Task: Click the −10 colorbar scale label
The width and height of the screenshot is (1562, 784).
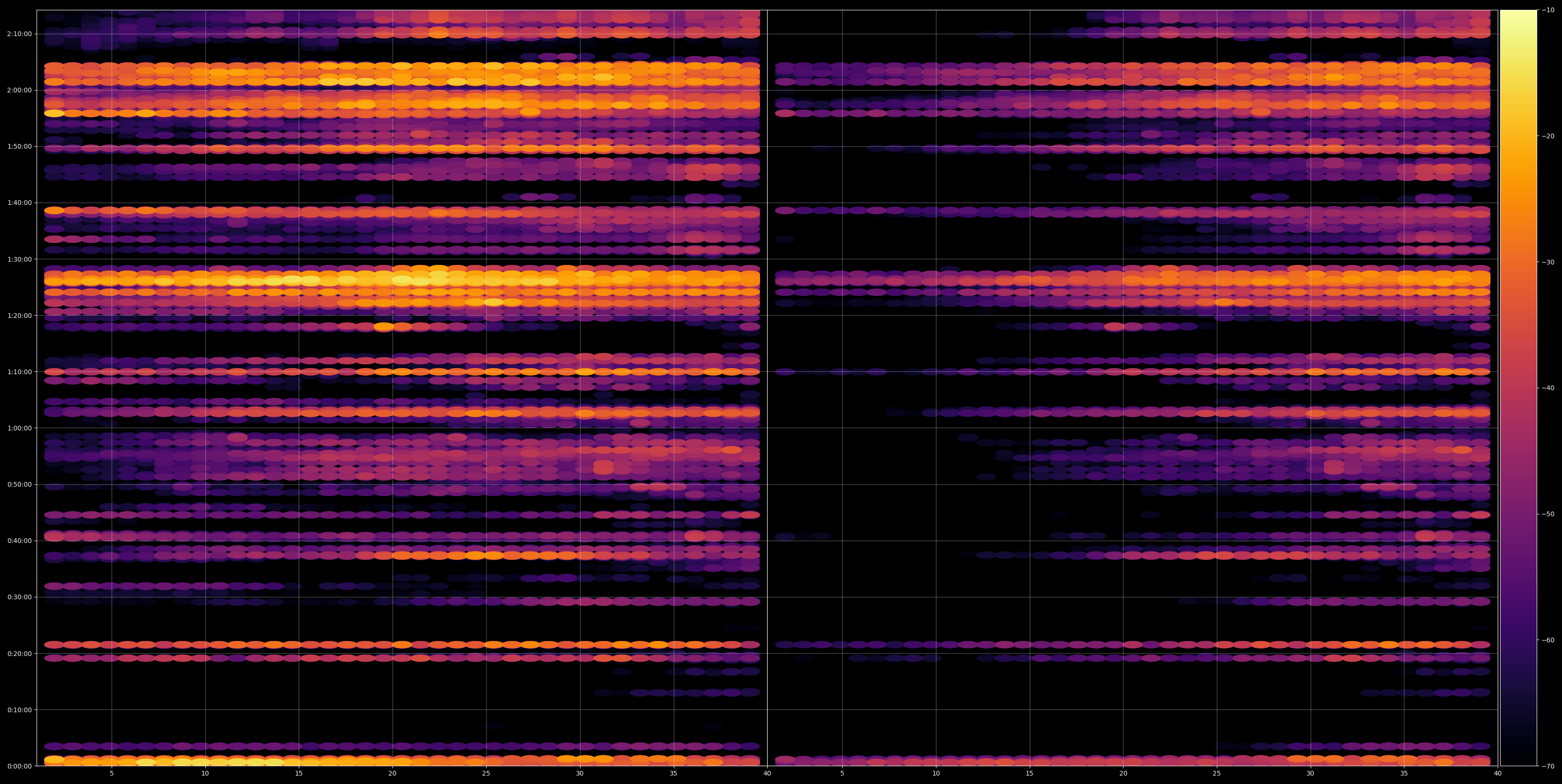Action: [x=1548, y=10]
